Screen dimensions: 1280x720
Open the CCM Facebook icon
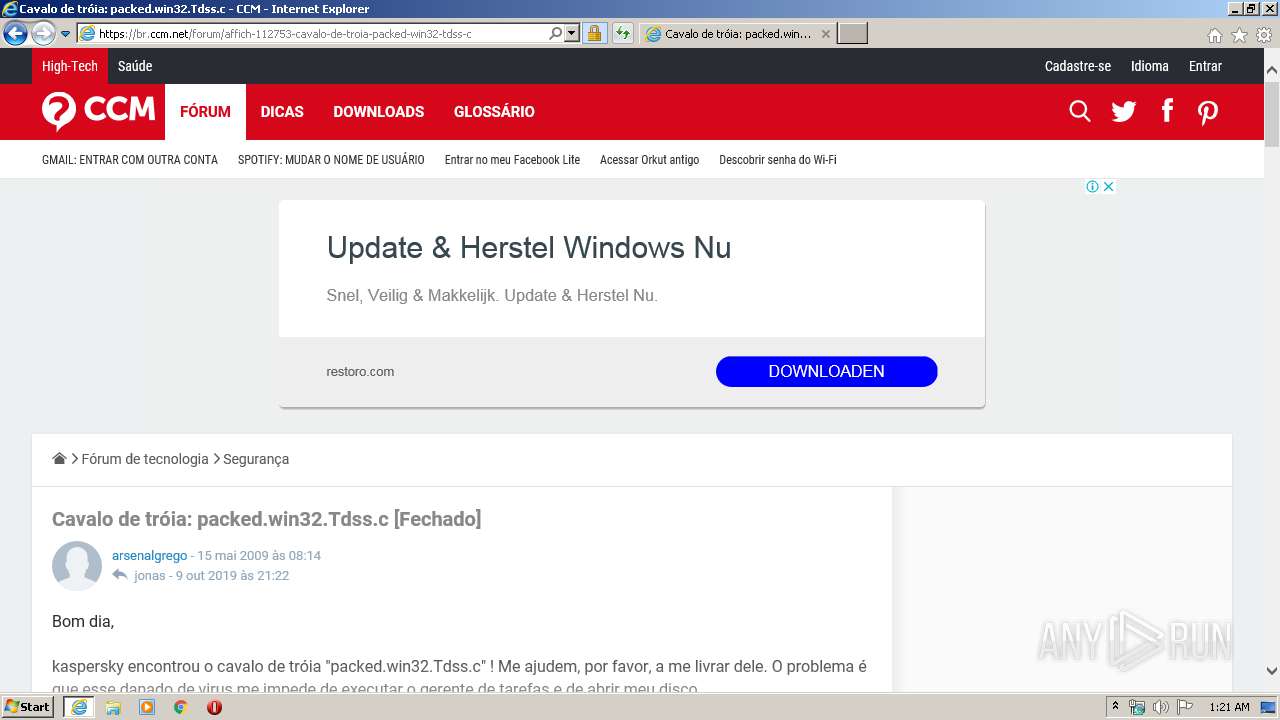click(x=1167, y=111)
